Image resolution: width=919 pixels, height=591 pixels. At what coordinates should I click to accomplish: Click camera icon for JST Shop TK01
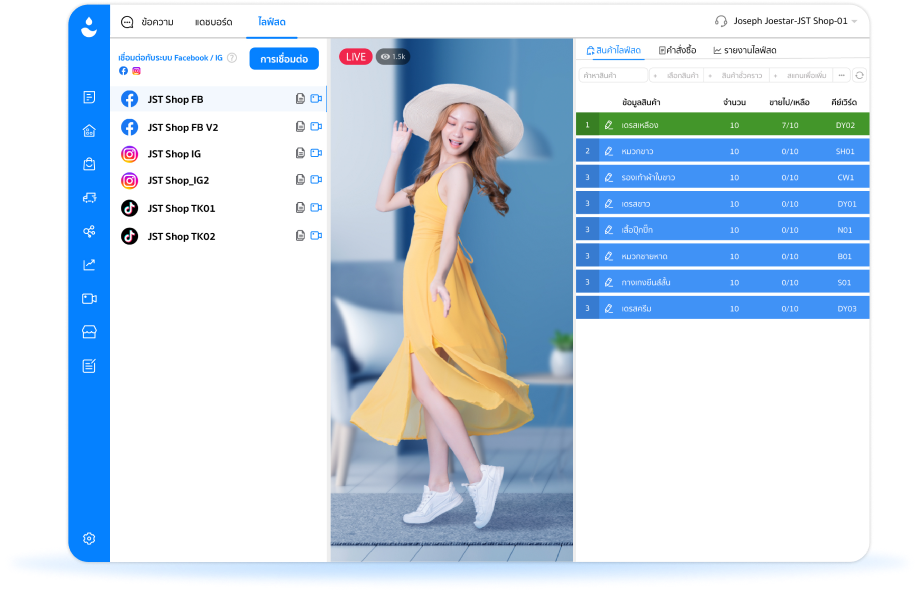[316, 208]
